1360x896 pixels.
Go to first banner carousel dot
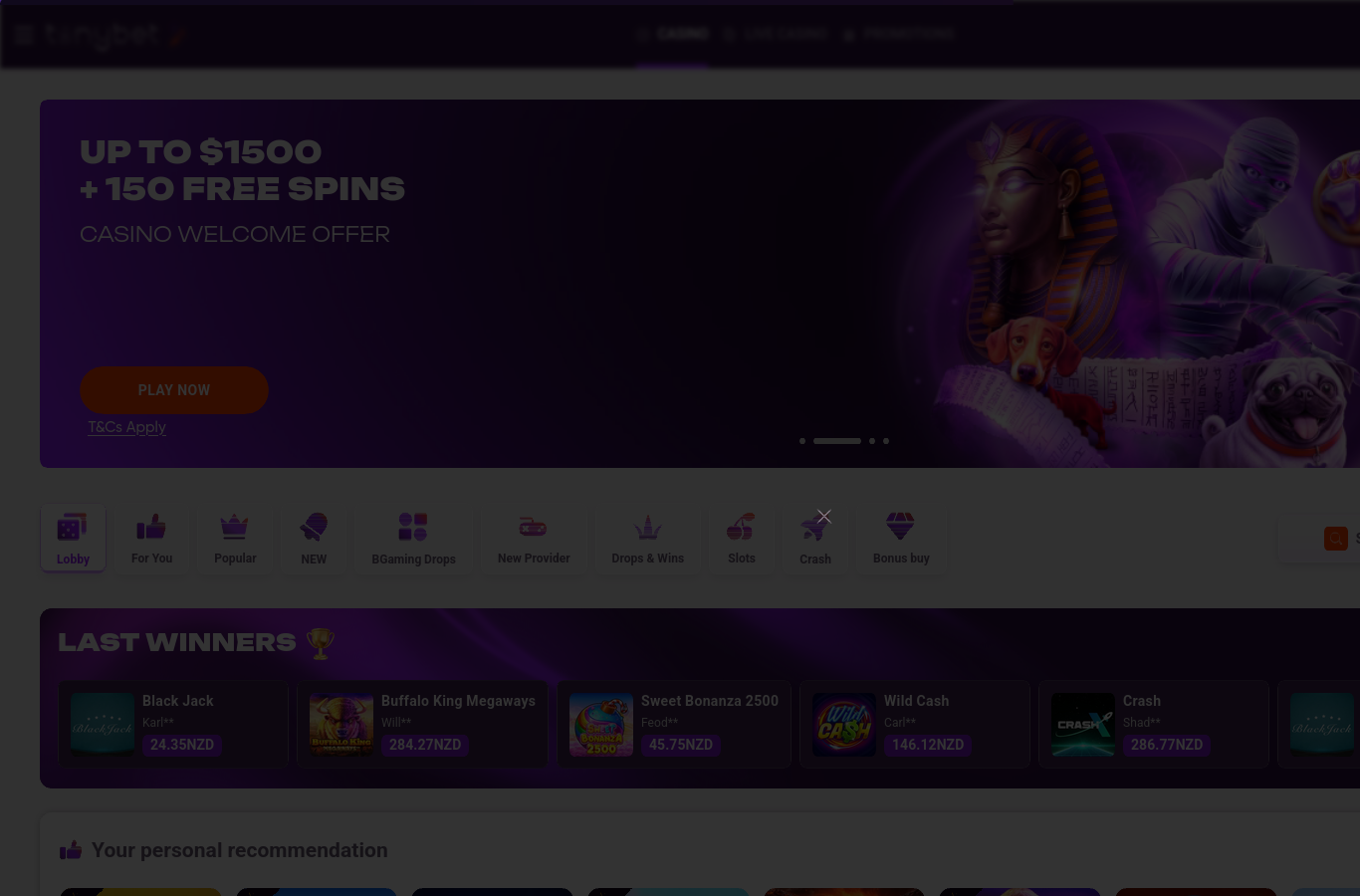[x=802, y=440]
